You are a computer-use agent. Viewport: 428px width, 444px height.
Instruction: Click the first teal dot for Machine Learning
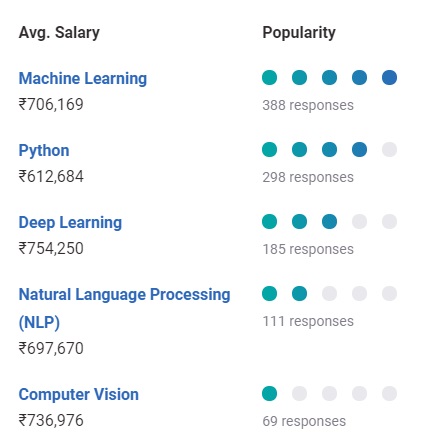coord(269,78)
